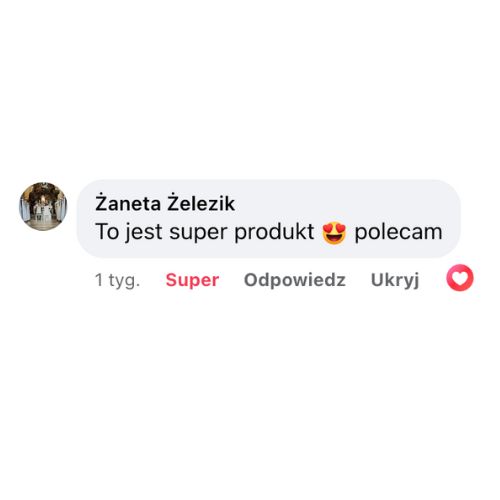Click the word jest in the comment
This screenshot has height=500, width=500.
pyautogui.click(x=144, y=232)
